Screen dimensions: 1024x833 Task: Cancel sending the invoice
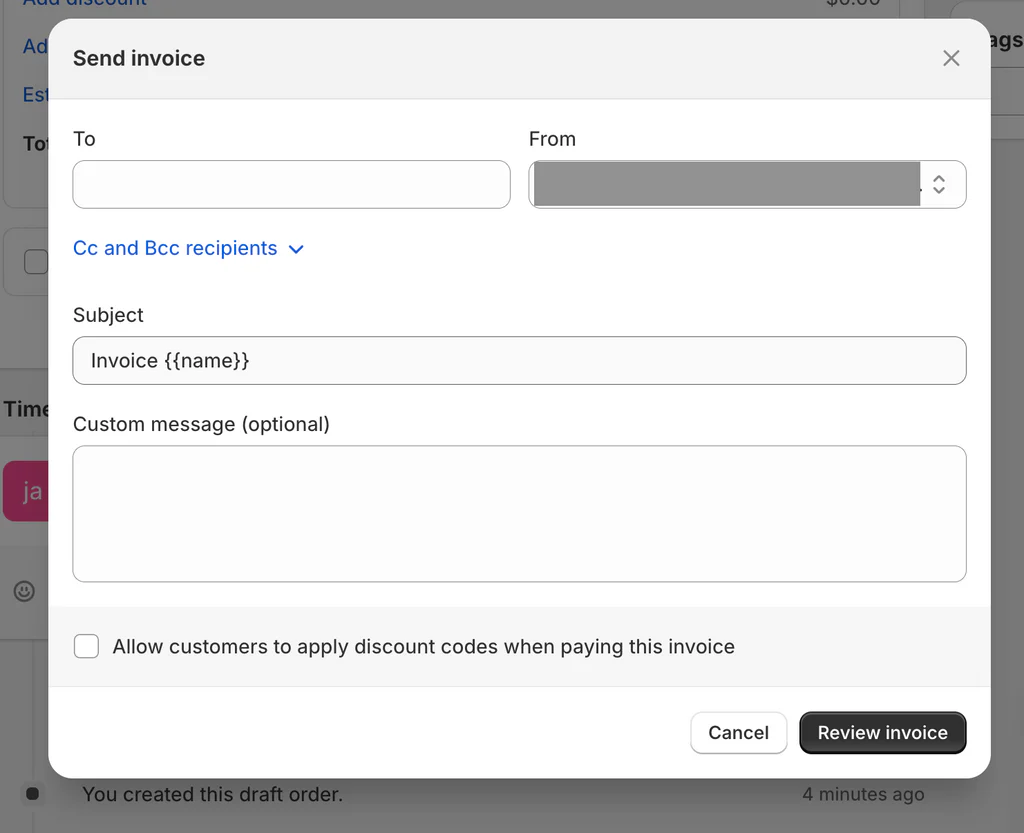(739, 732)
